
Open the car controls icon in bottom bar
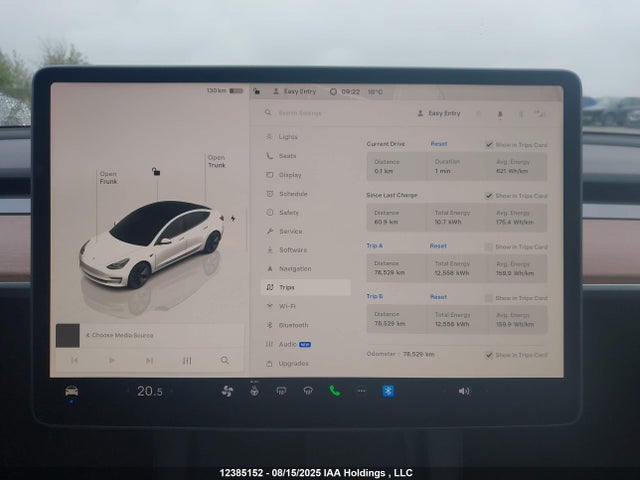point(71,391)
